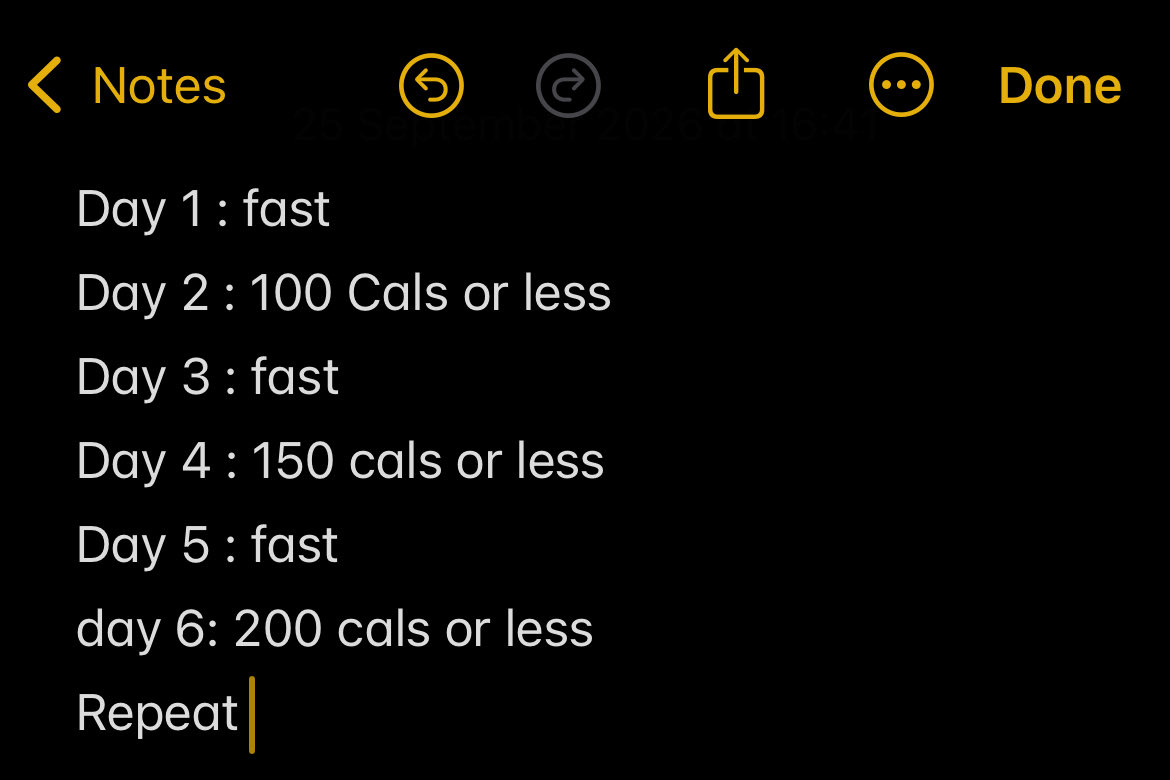This screenshot has height=780, width=1170.
Task: Tap the back chevron arrow
Action: (x=45, y=85)
